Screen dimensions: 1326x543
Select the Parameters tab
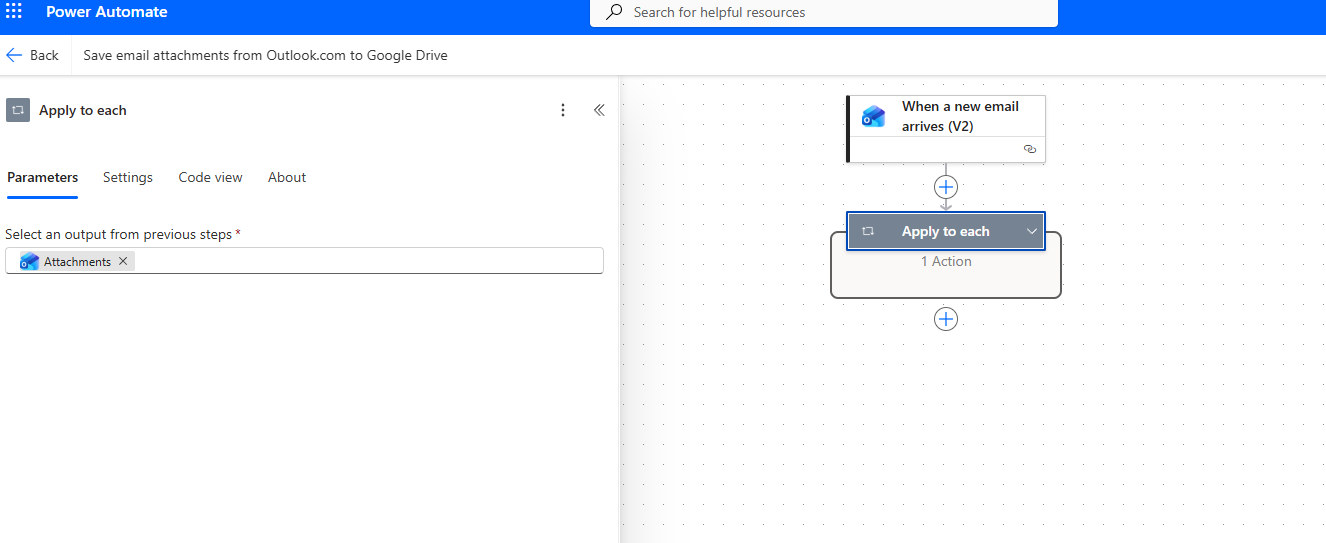click(x=42, y=177)
